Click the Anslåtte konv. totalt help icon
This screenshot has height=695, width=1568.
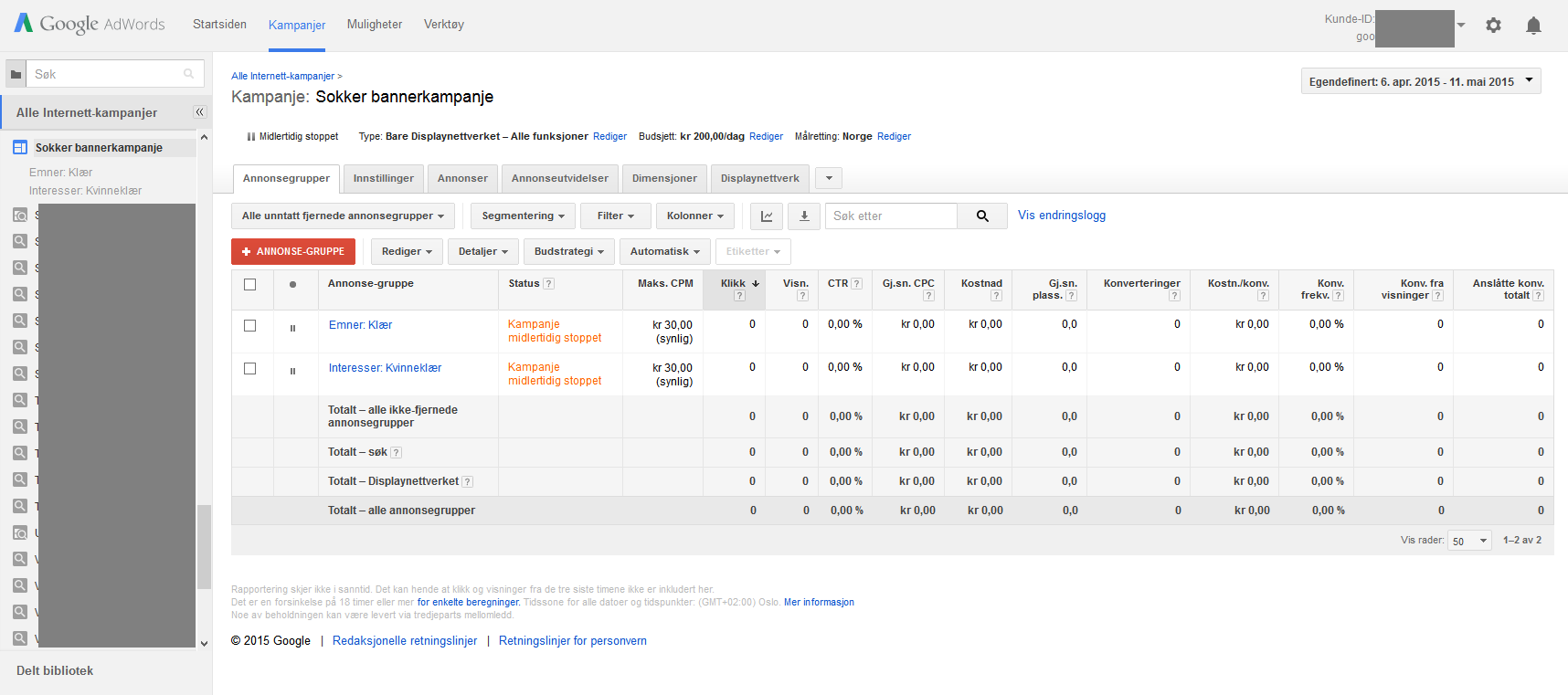(1539, 295)
